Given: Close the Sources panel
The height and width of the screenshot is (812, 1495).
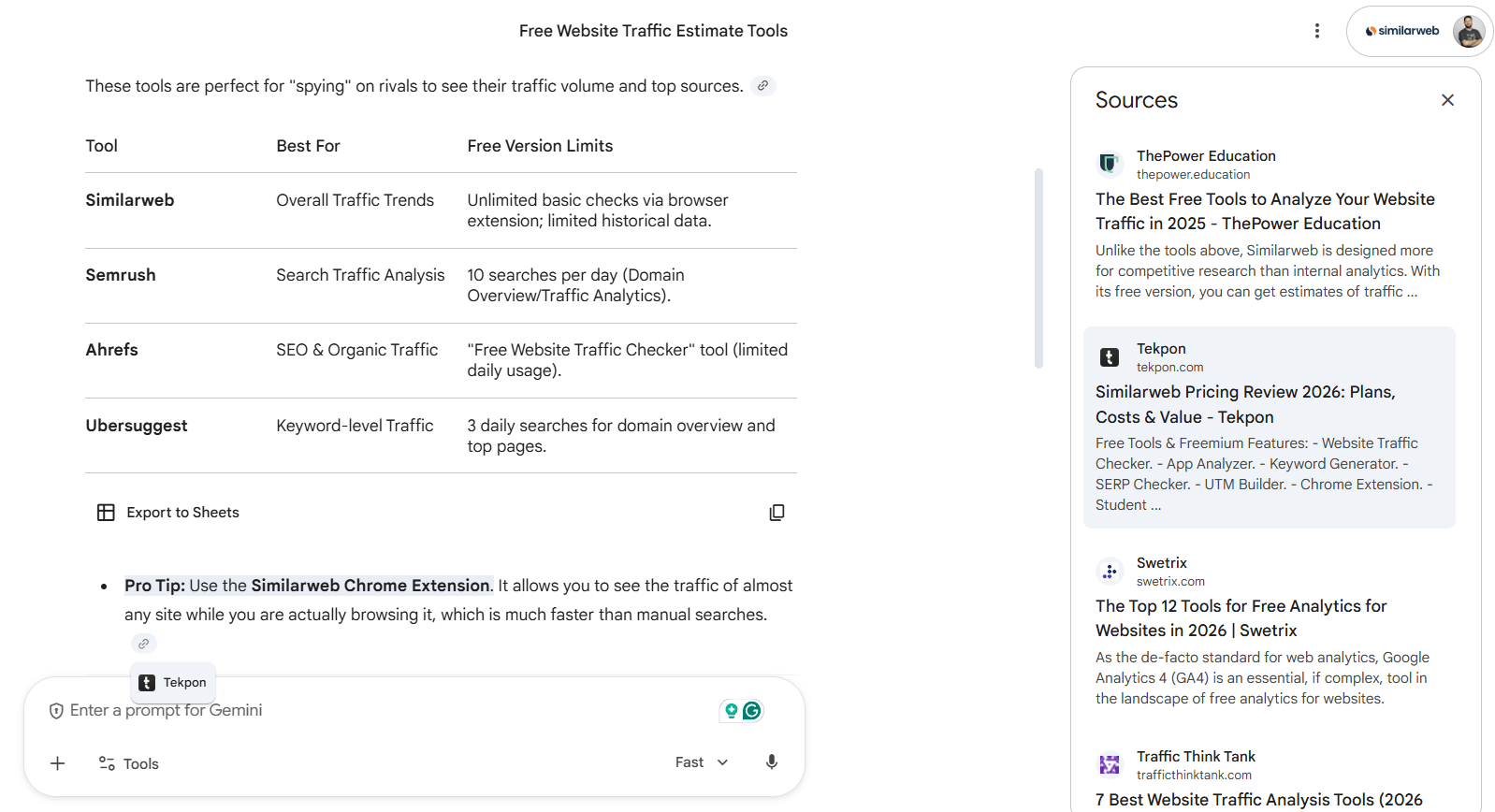Looking at the screenshot, I should tap(1447, 100).
